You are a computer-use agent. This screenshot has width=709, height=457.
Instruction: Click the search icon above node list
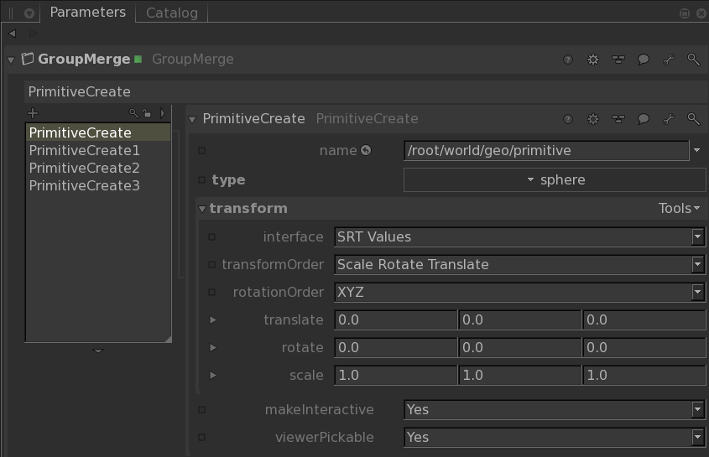133,113
